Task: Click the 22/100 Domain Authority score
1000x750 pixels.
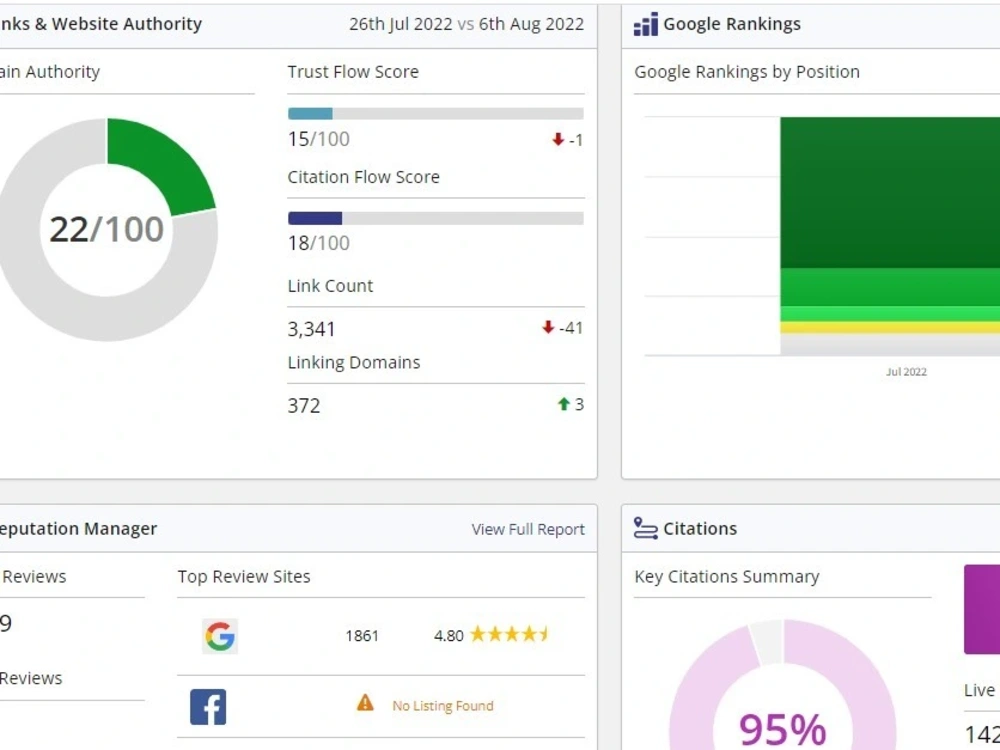Action: click(107, 229)
